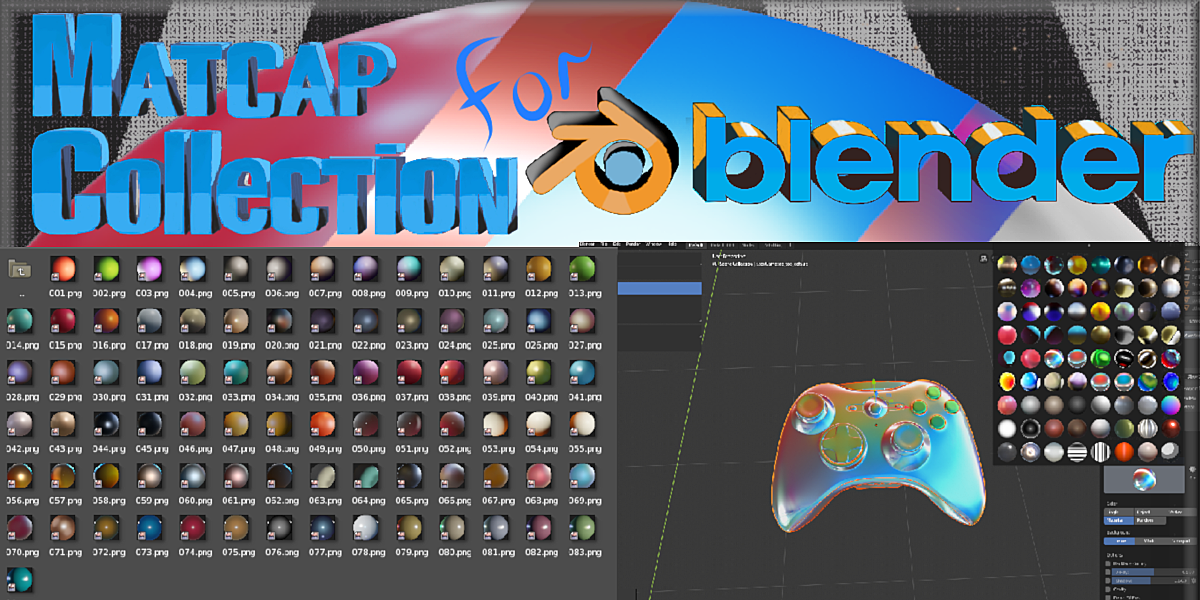Open the parent folder icon in file browser
Screen dimensions: 1200x600
pyautogui.click(x=19, y=268)
